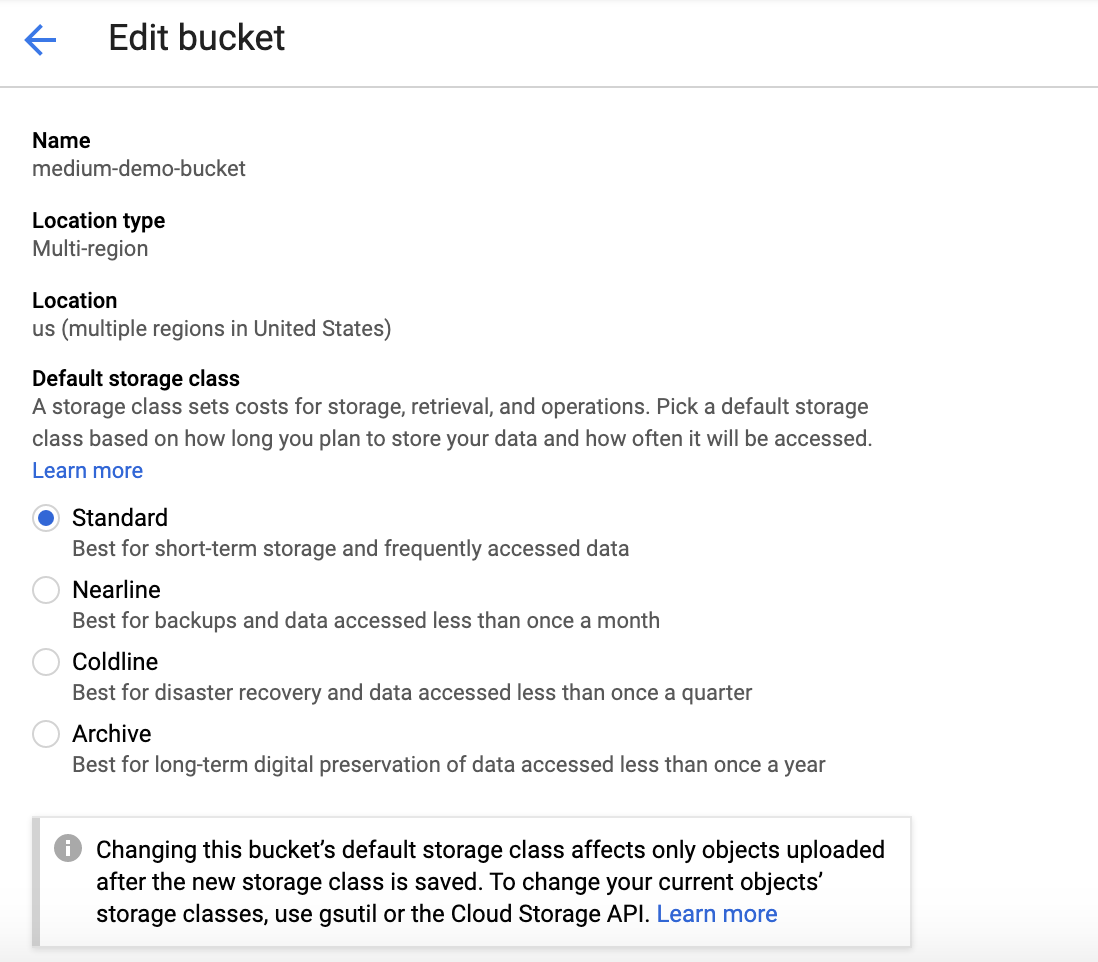Click the Multi-region location type text

90,248
